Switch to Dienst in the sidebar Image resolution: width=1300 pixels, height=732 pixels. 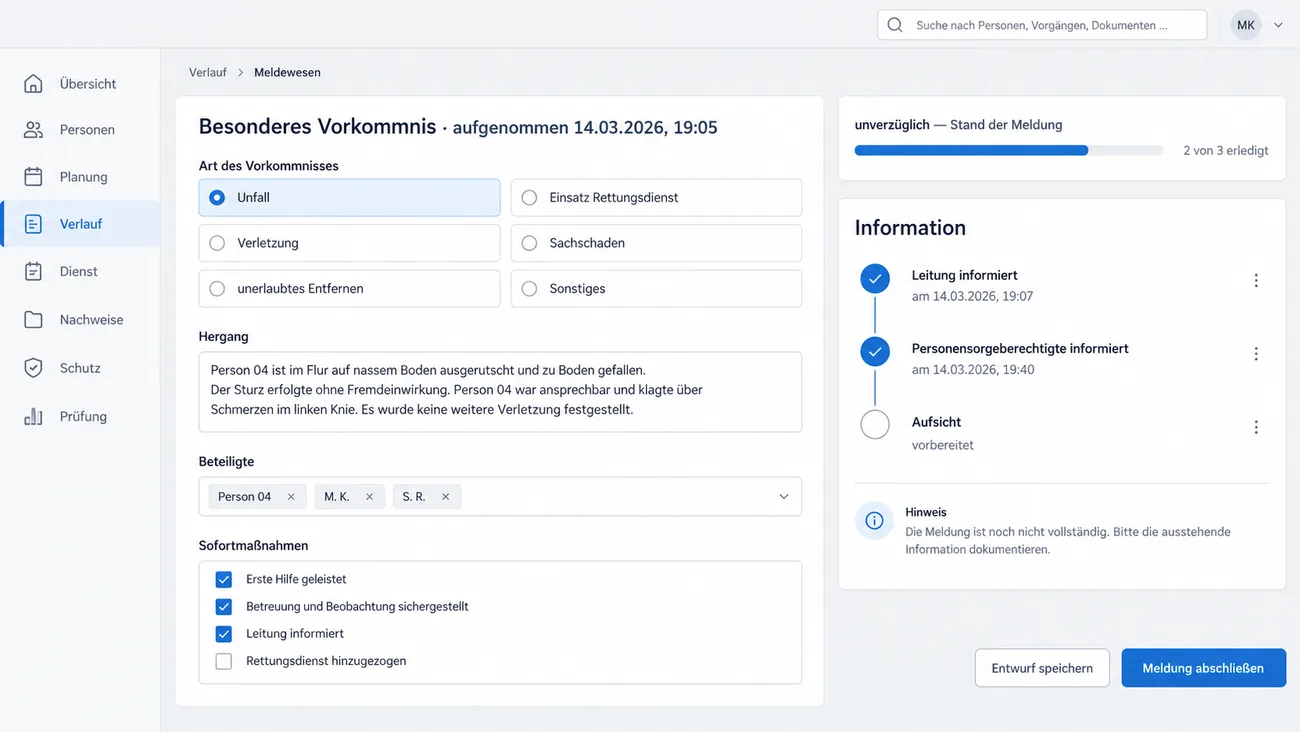[x=80, y=271]
